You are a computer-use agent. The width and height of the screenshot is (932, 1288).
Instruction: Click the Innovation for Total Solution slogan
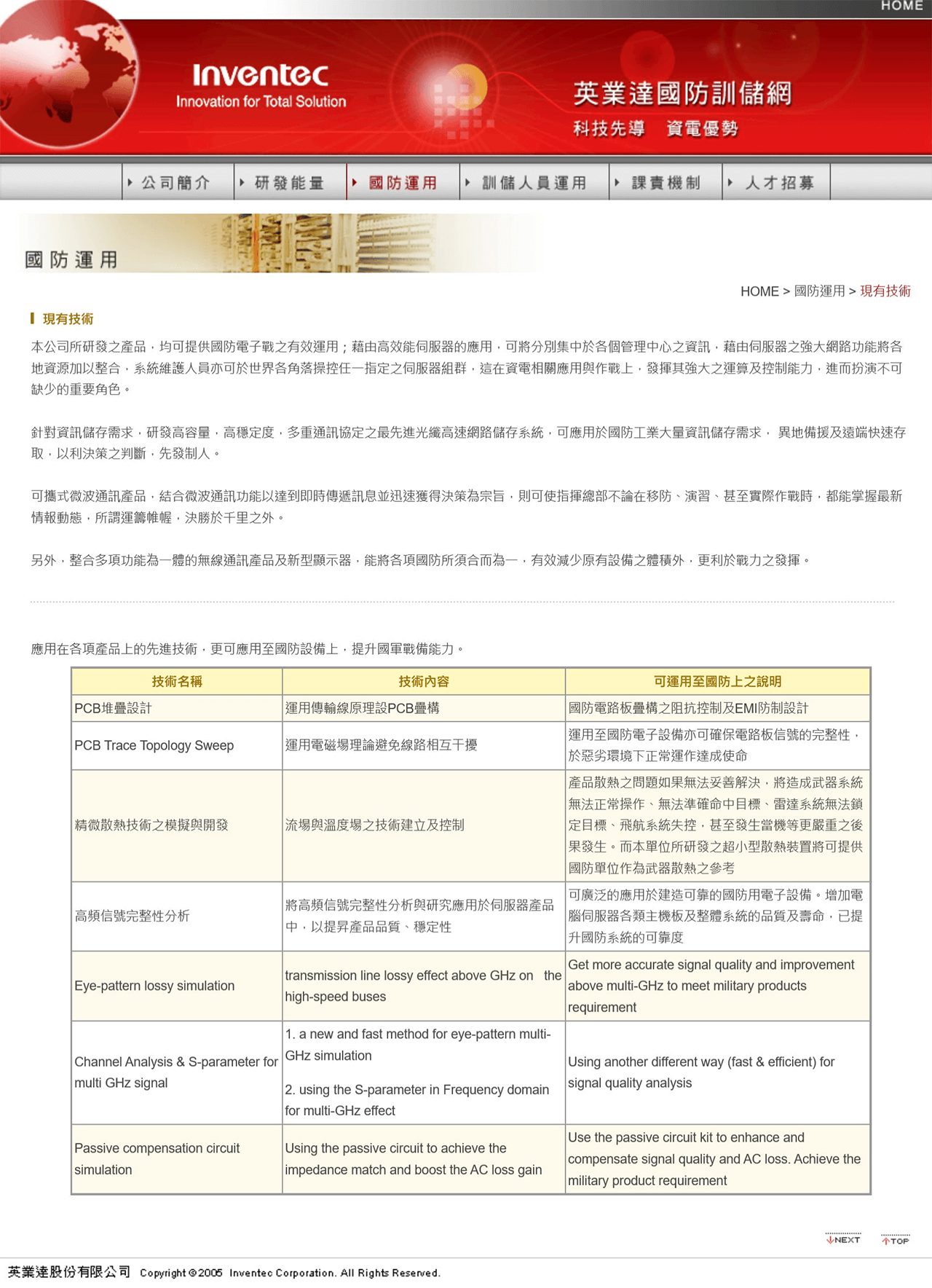[261, 101]
